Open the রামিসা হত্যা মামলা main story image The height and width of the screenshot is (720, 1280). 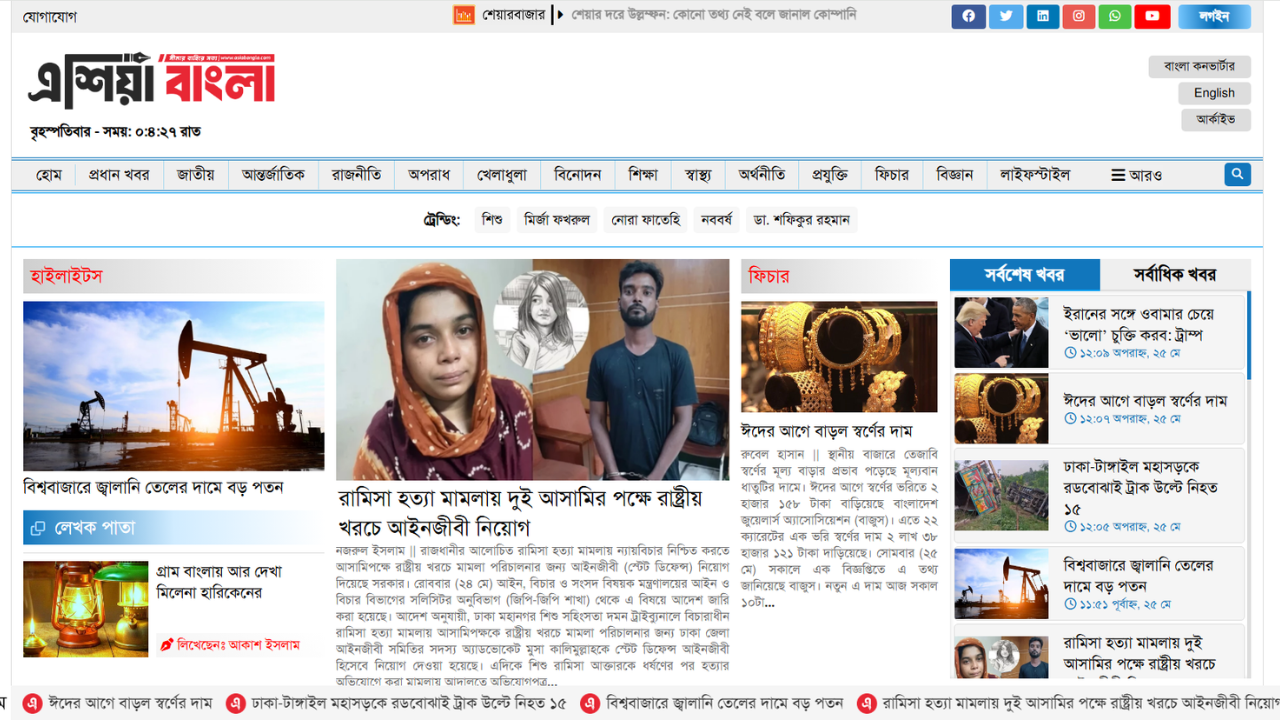click(533, 370)
